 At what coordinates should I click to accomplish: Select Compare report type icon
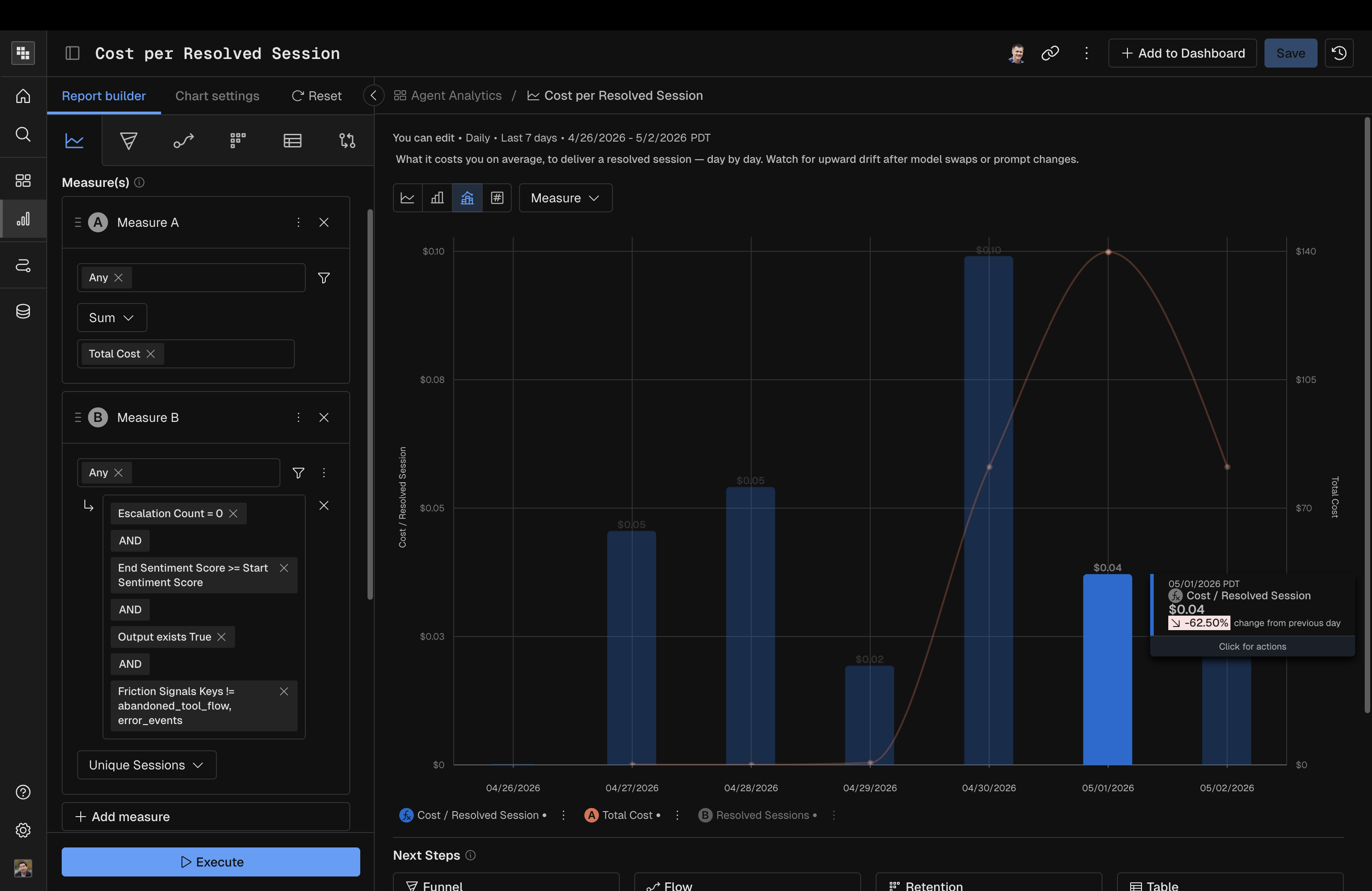pos(347,141)
